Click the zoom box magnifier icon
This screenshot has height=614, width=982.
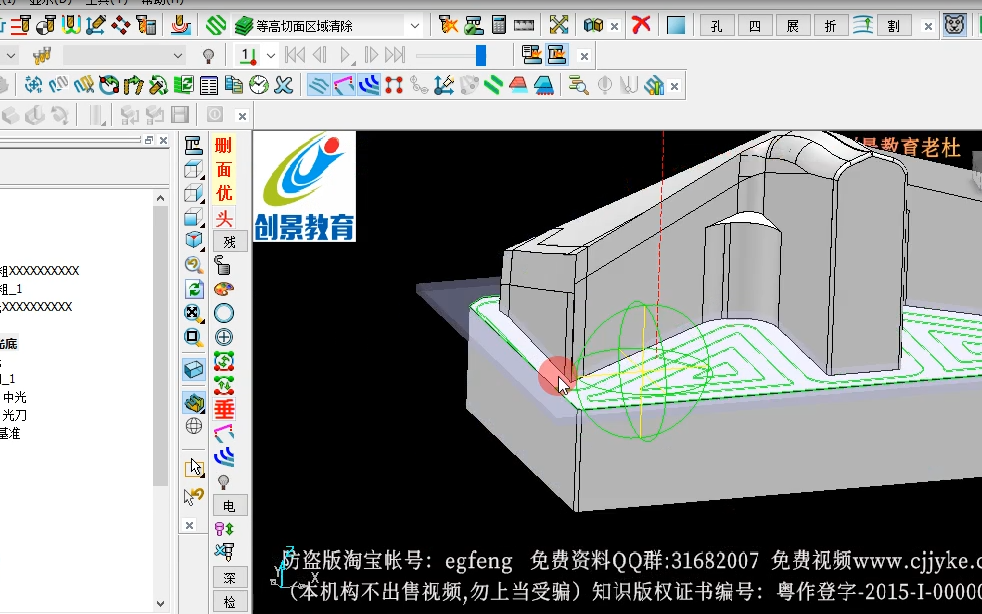click(194, 338)
